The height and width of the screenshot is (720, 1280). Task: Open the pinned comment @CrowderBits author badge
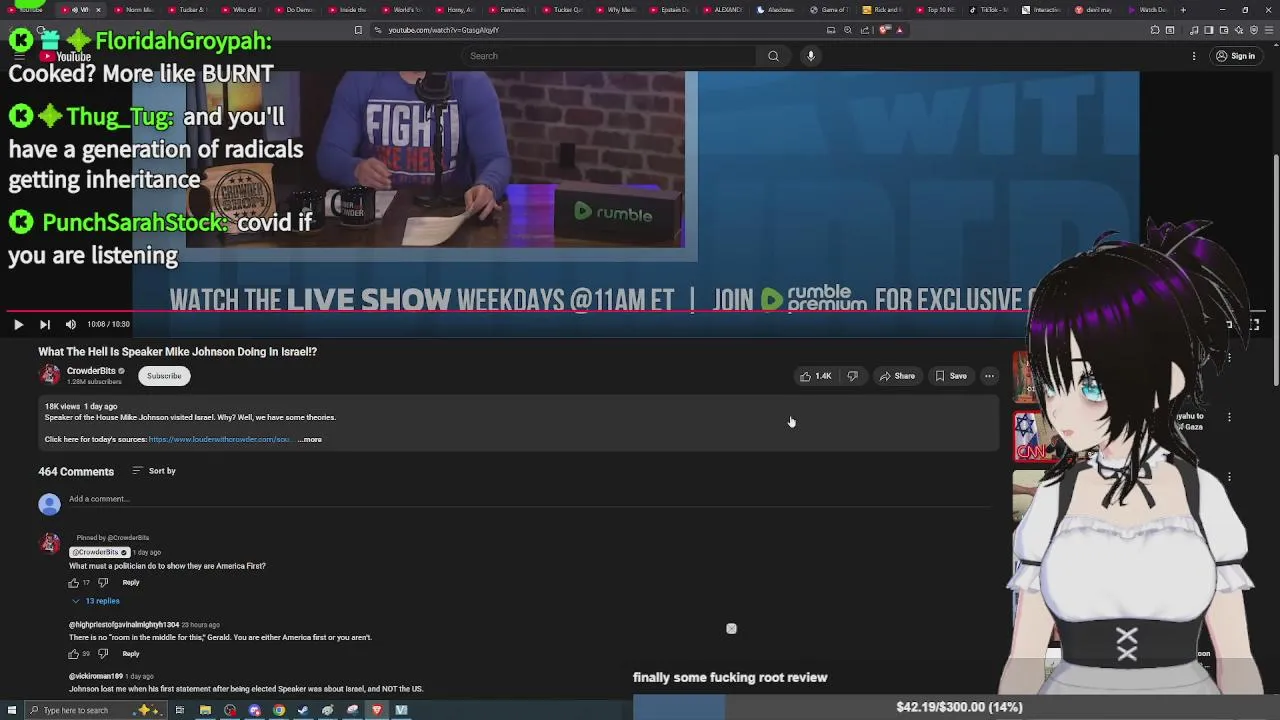pos(99,552)
